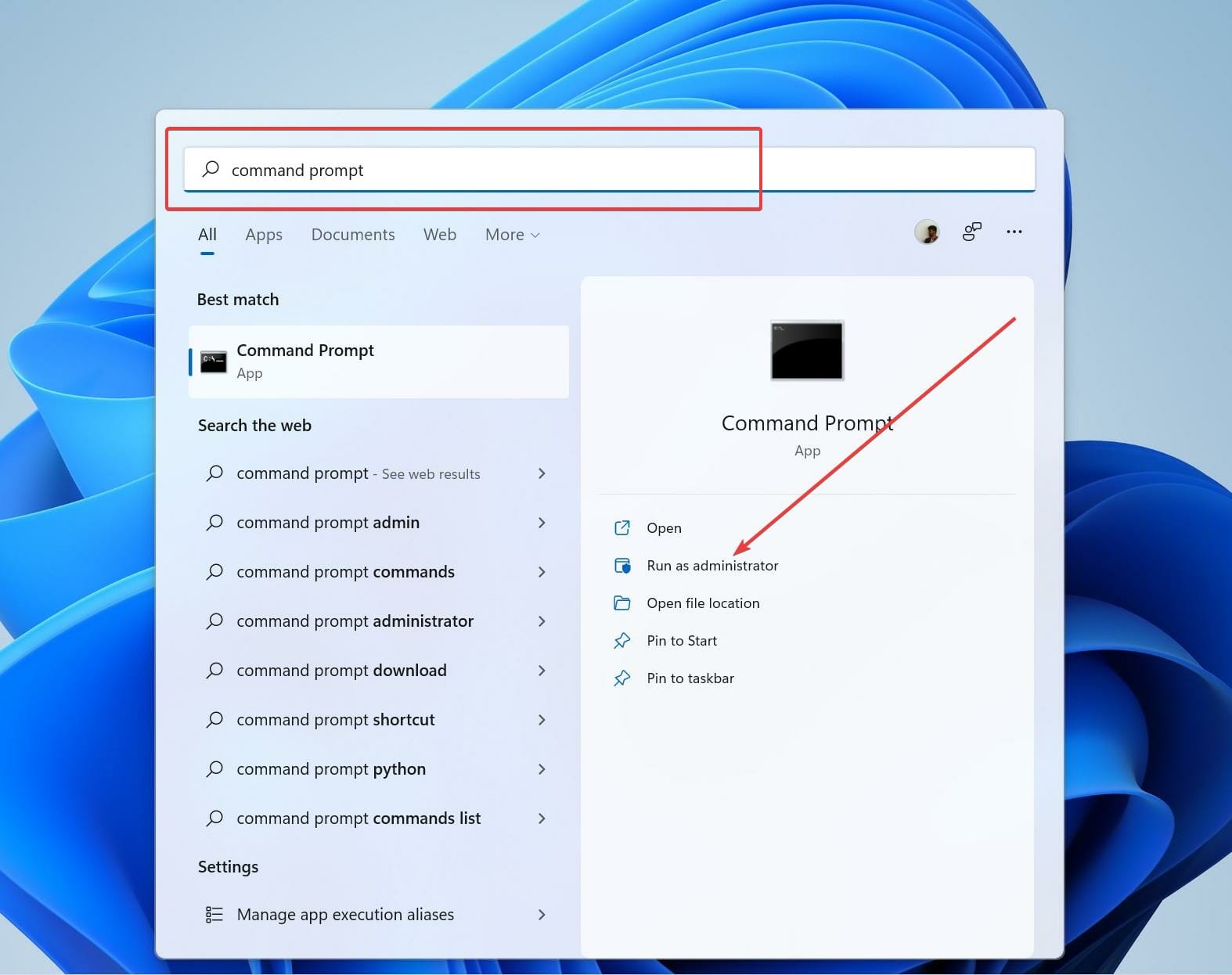Click the search field containing 'command prompt'

(609, 169)
